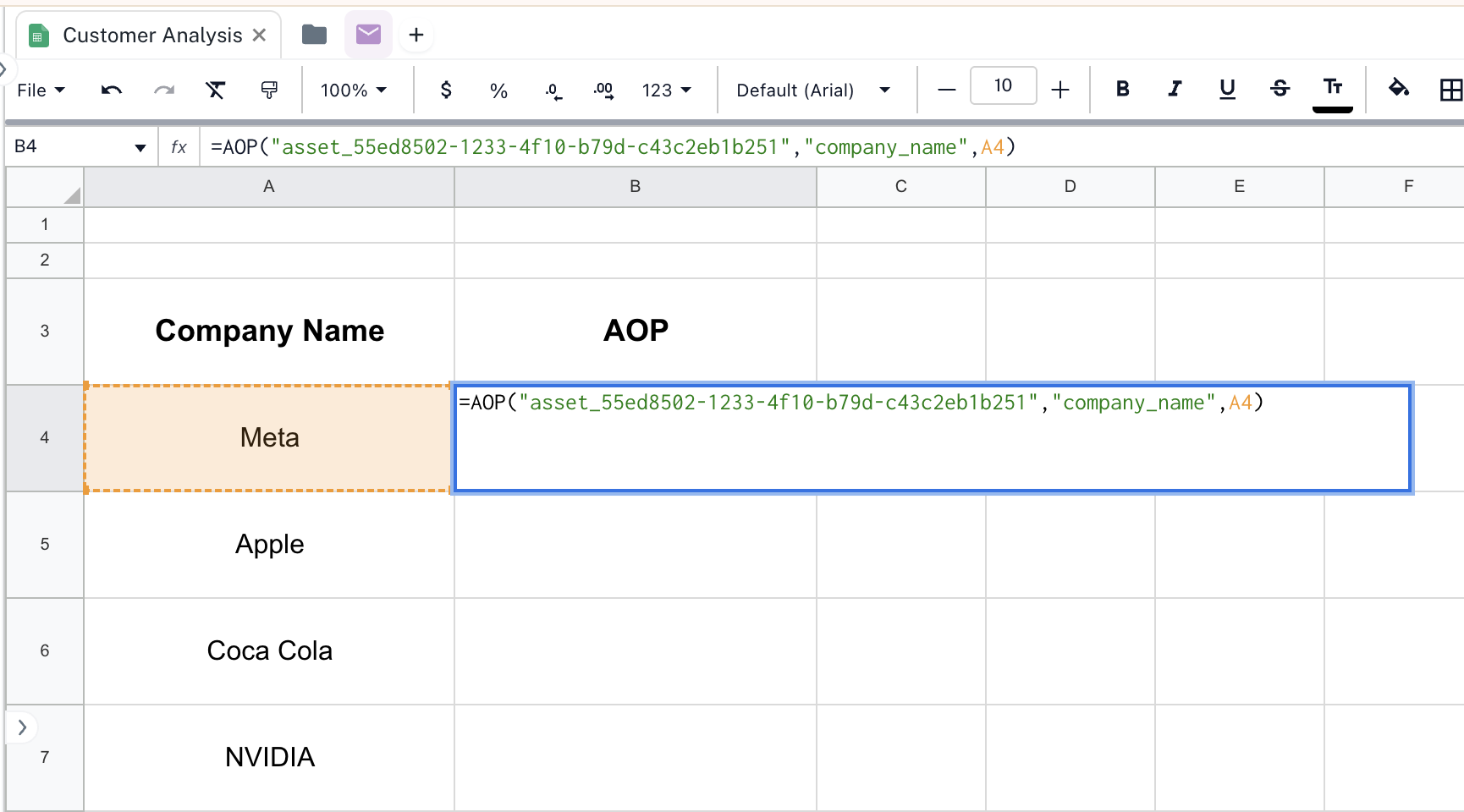This screenshot has height=812, width=1464.
Task: Toggle bold formatting
Action: pos(1122,89)
